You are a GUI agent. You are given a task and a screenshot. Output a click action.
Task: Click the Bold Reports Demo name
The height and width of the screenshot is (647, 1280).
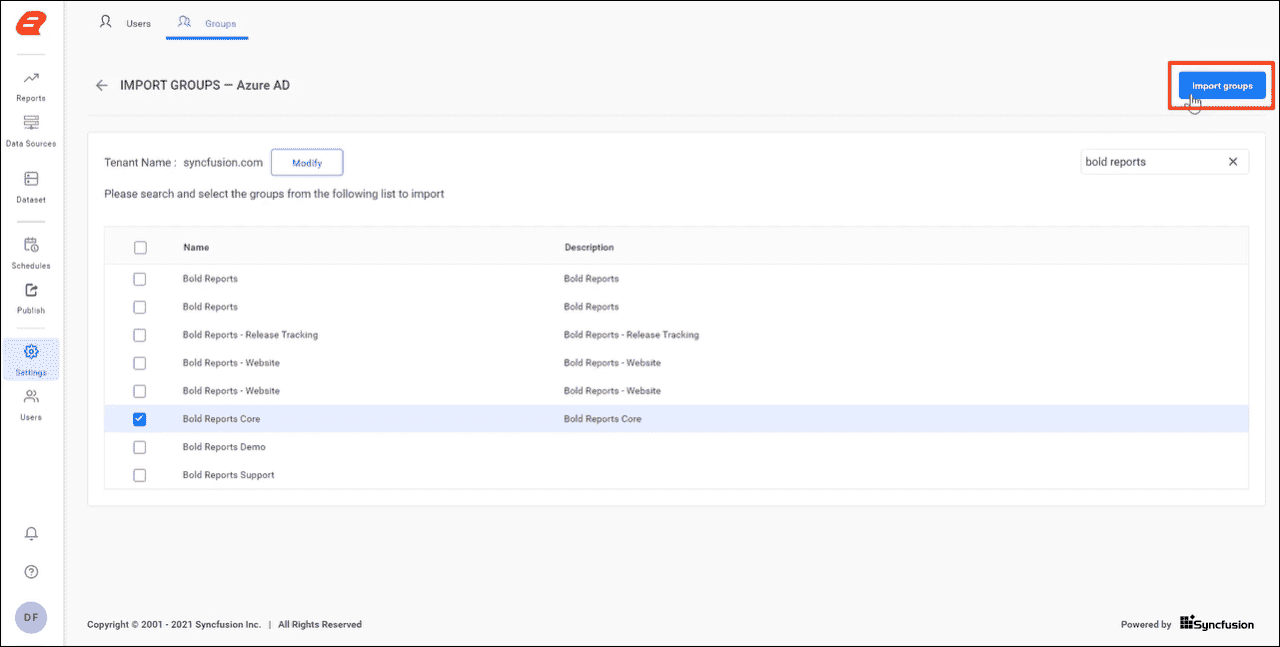tap(224, 447)
